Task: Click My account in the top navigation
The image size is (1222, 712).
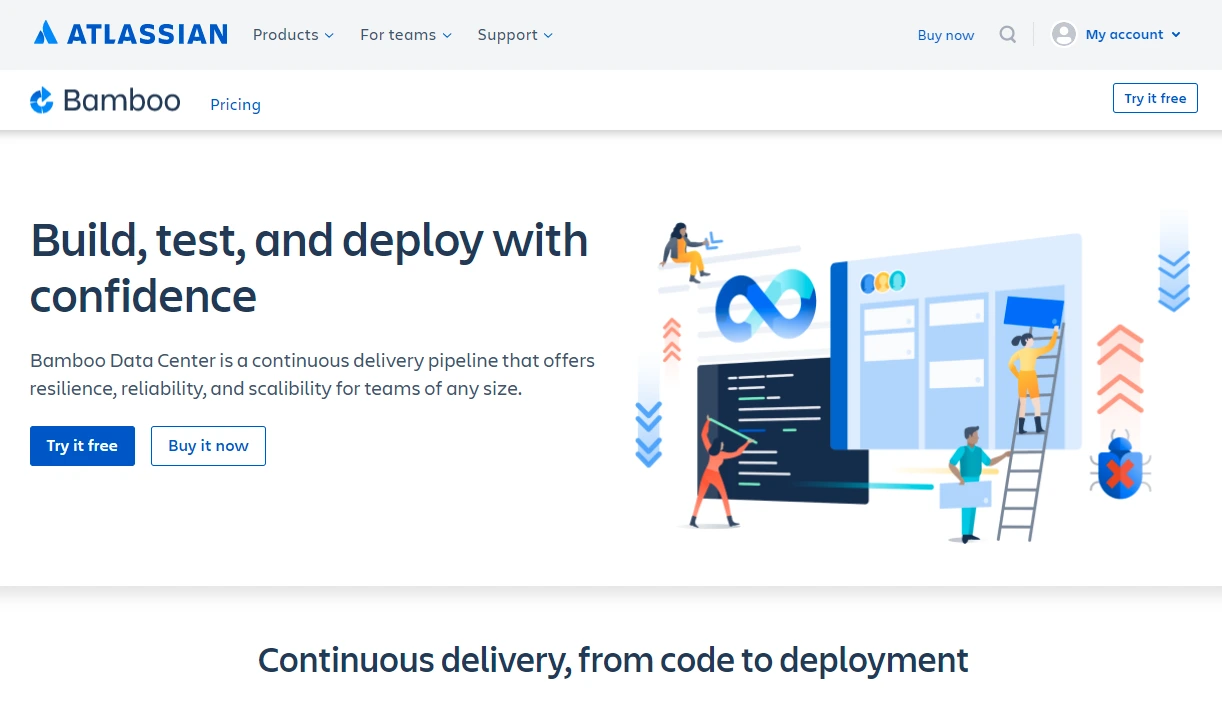Action: [x=1124, y=34]
